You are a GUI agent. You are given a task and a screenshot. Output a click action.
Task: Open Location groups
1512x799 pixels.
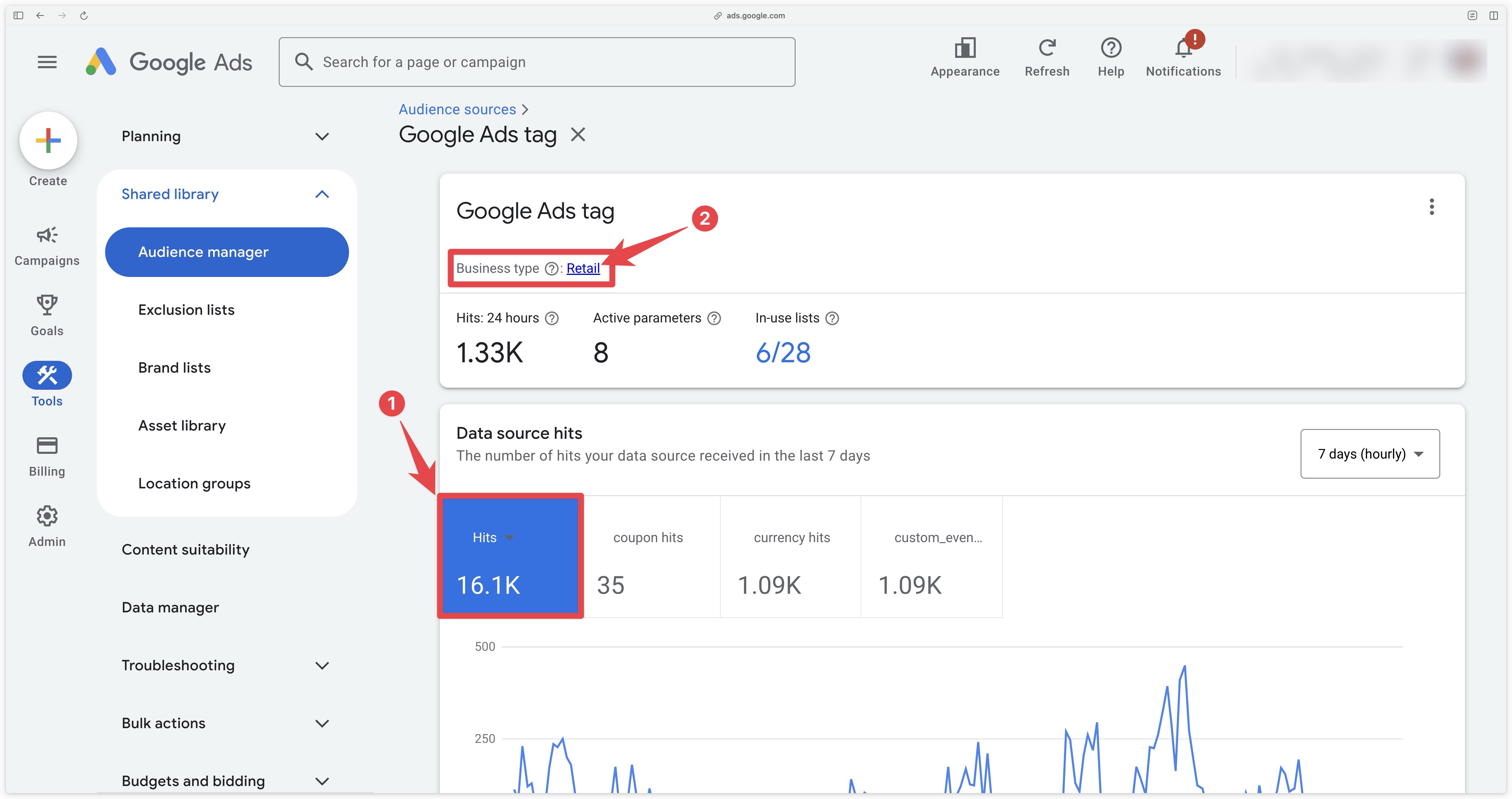(x=194, y=483)
